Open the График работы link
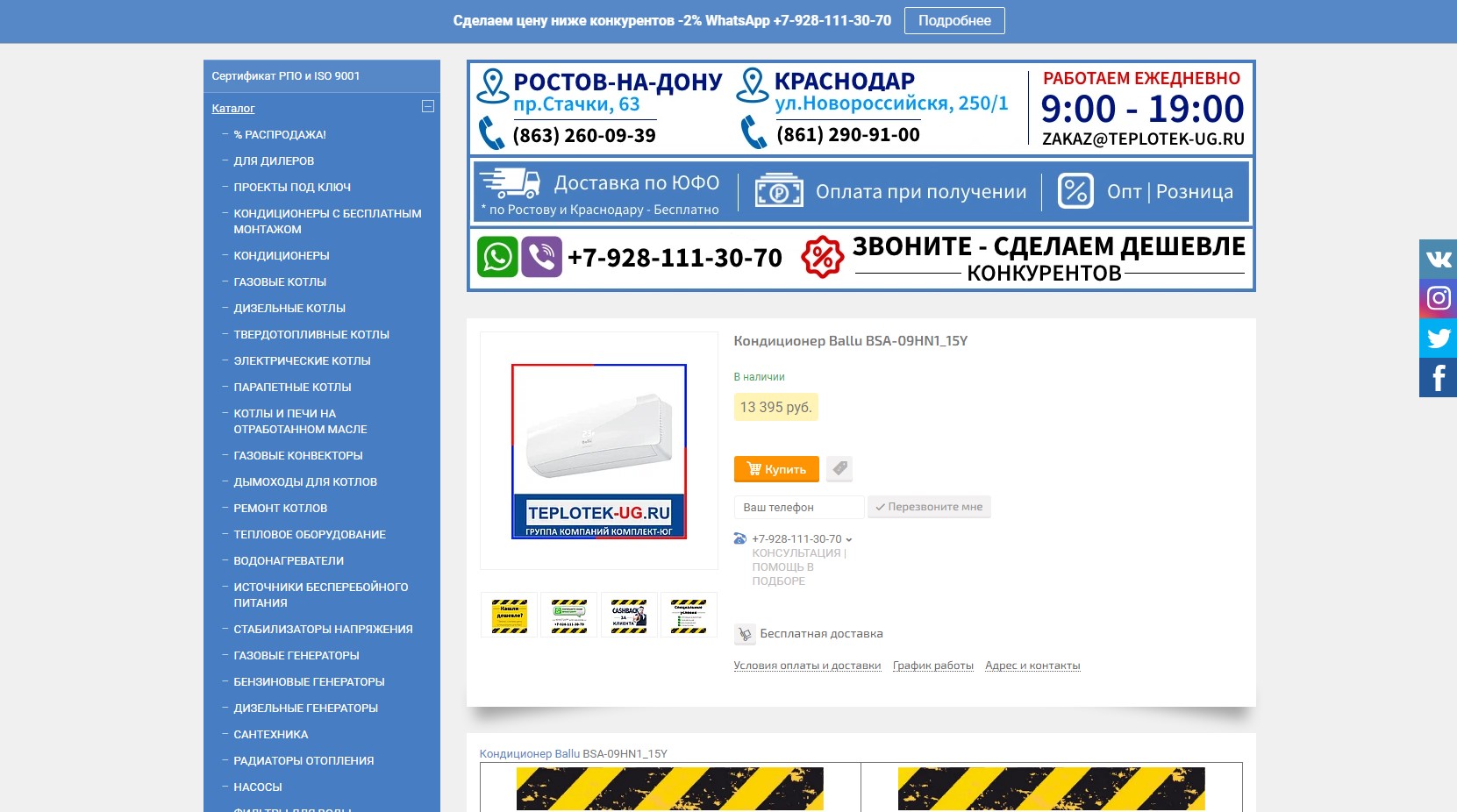Screen dimensions: 1457x812 933,666
